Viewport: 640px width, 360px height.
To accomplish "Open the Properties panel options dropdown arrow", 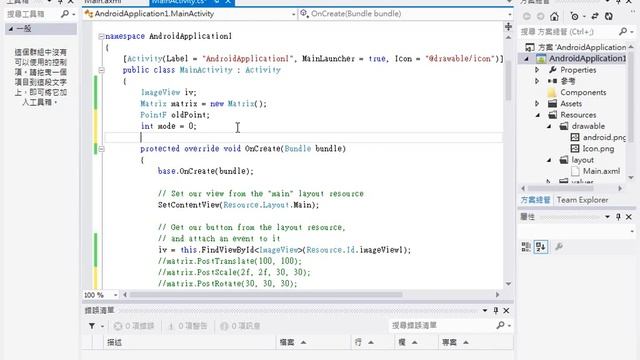I will pos(607,217).
